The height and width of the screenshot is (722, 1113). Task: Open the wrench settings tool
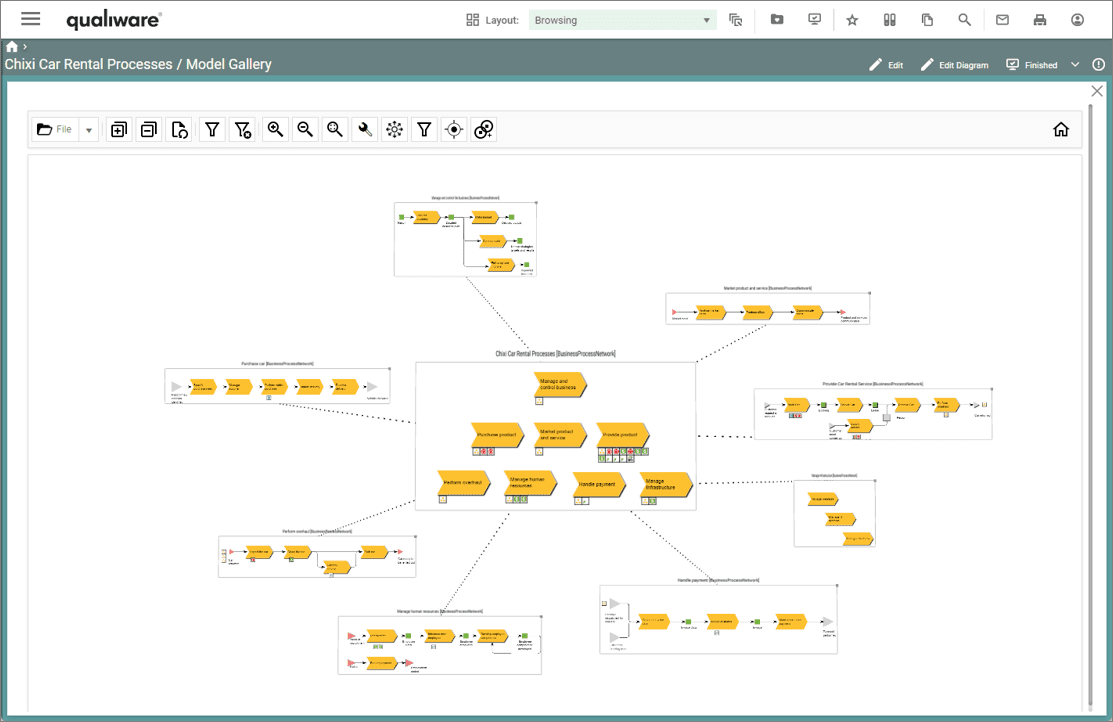click(x=365, y=129)
